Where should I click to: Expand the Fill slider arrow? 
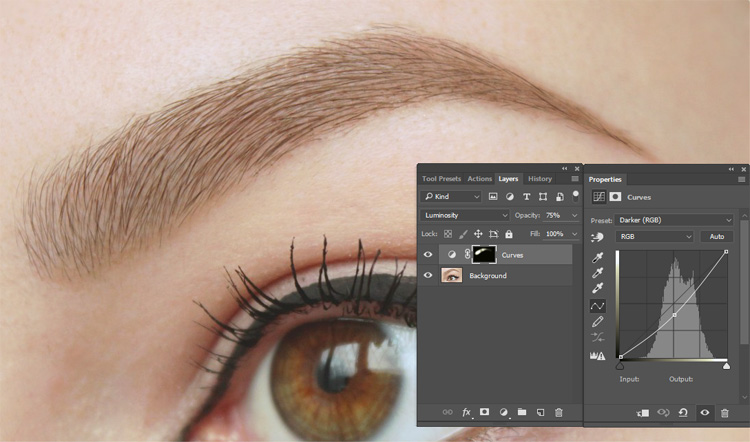click(574, 234)
